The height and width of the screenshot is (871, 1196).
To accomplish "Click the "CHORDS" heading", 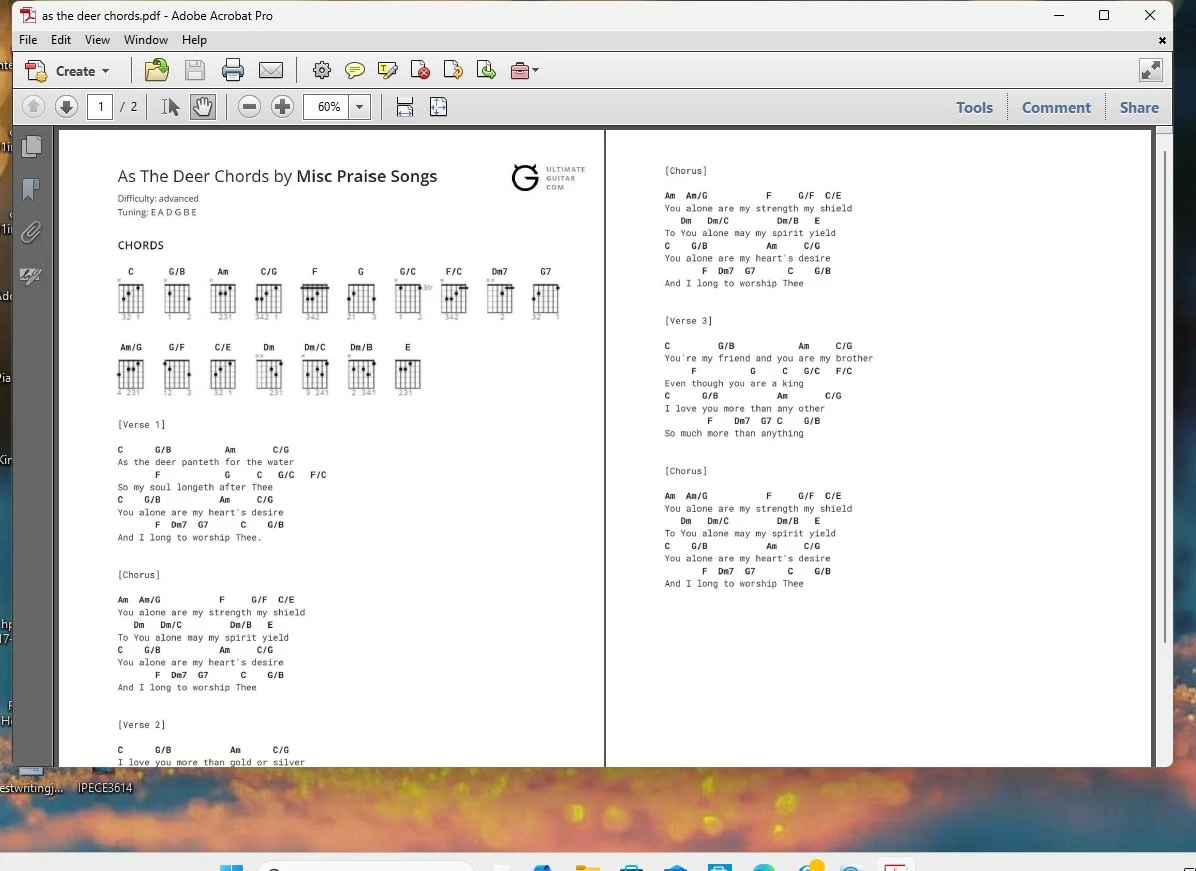I will (140, 246).
